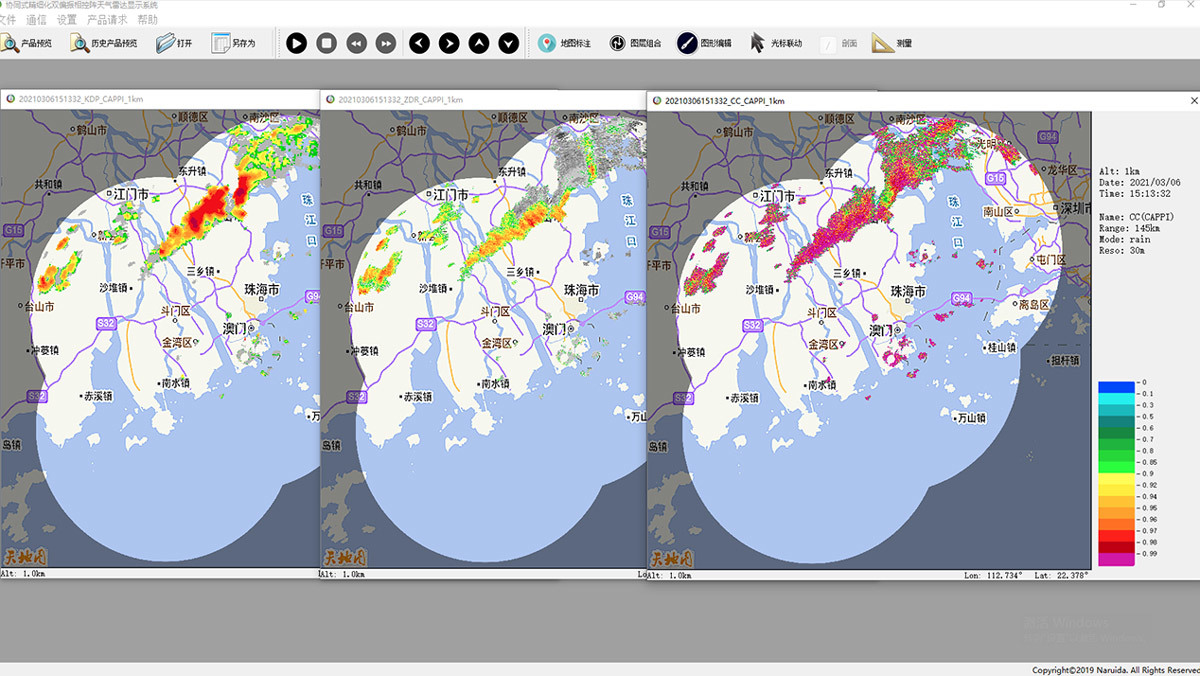1200x676 pixels.
Task: Click 另存为 save as button
Action: pyautogui.click(x=233, y=43)
